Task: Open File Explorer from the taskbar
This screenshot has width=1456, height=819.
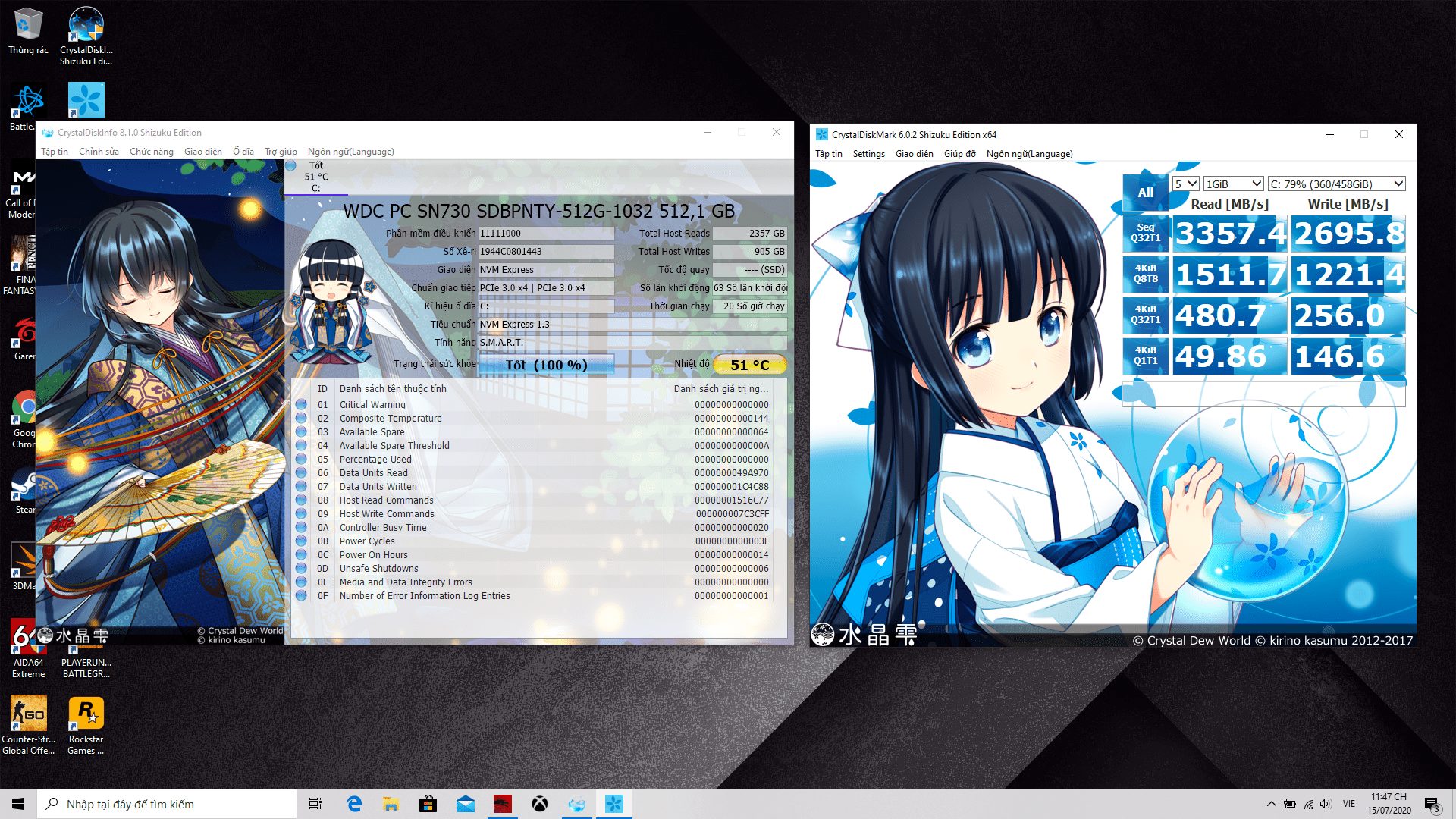Action: (x=391, y=804)
